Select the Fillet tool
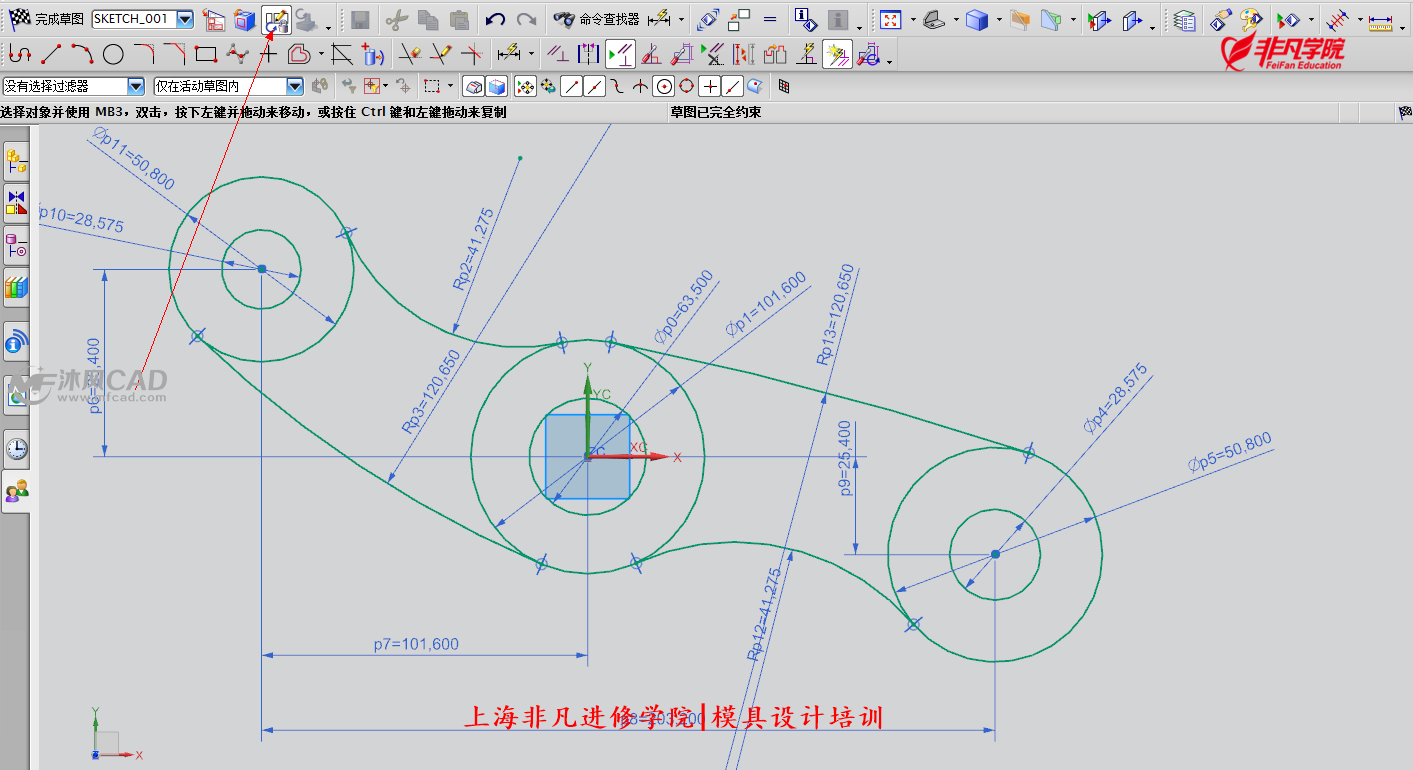1413x770 pixels. 144,53
